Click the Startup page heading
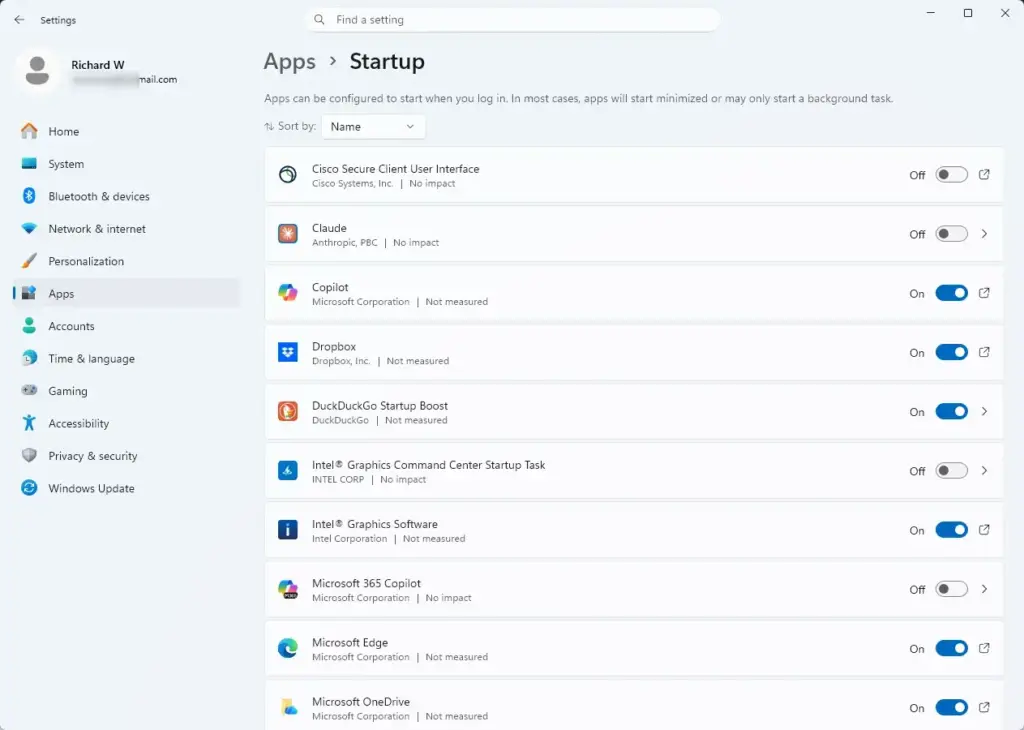1024x730 pixels. click(387, 61)
